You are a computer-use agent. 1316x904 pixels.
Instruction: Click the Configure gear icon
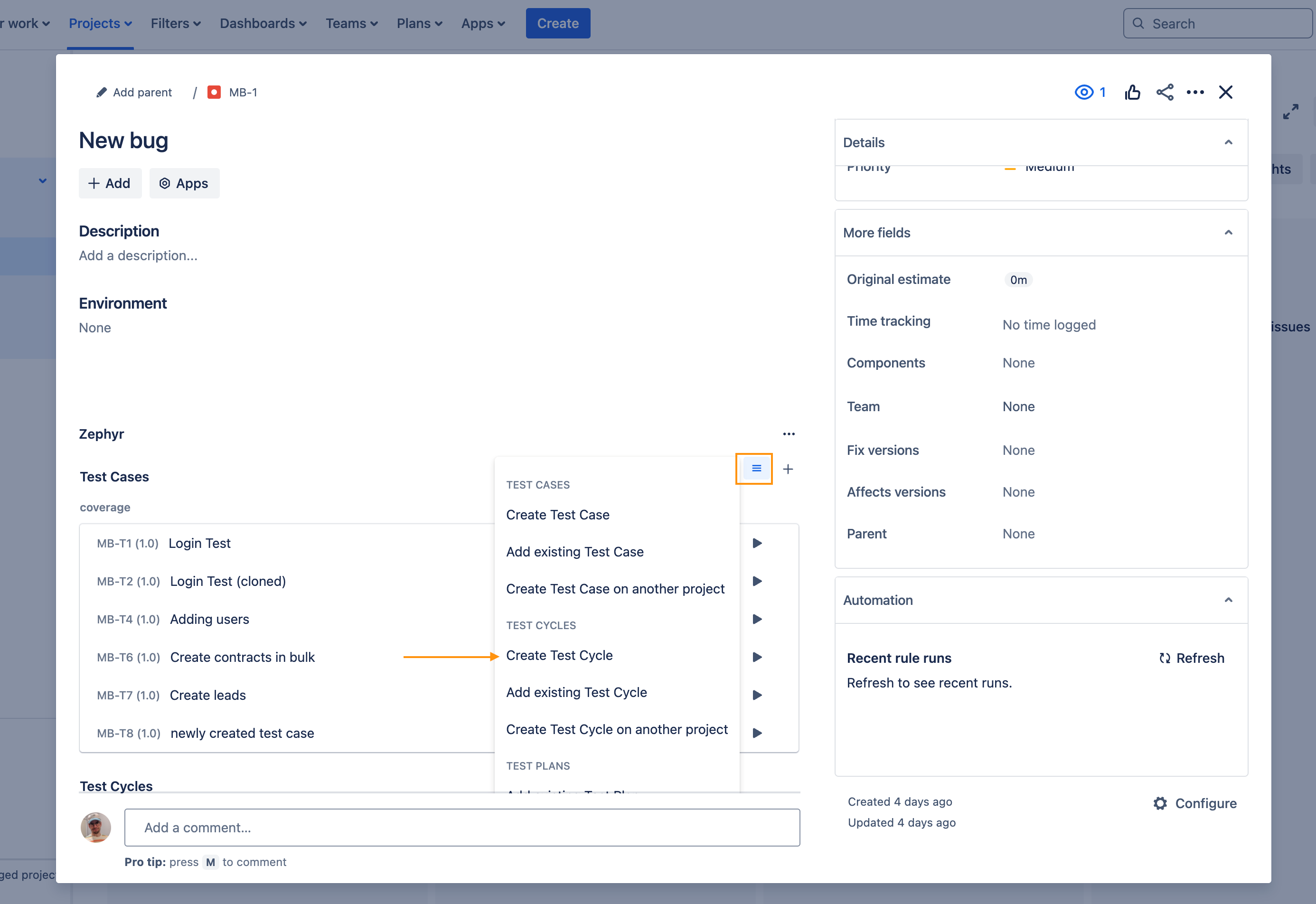coord(1160,803)
